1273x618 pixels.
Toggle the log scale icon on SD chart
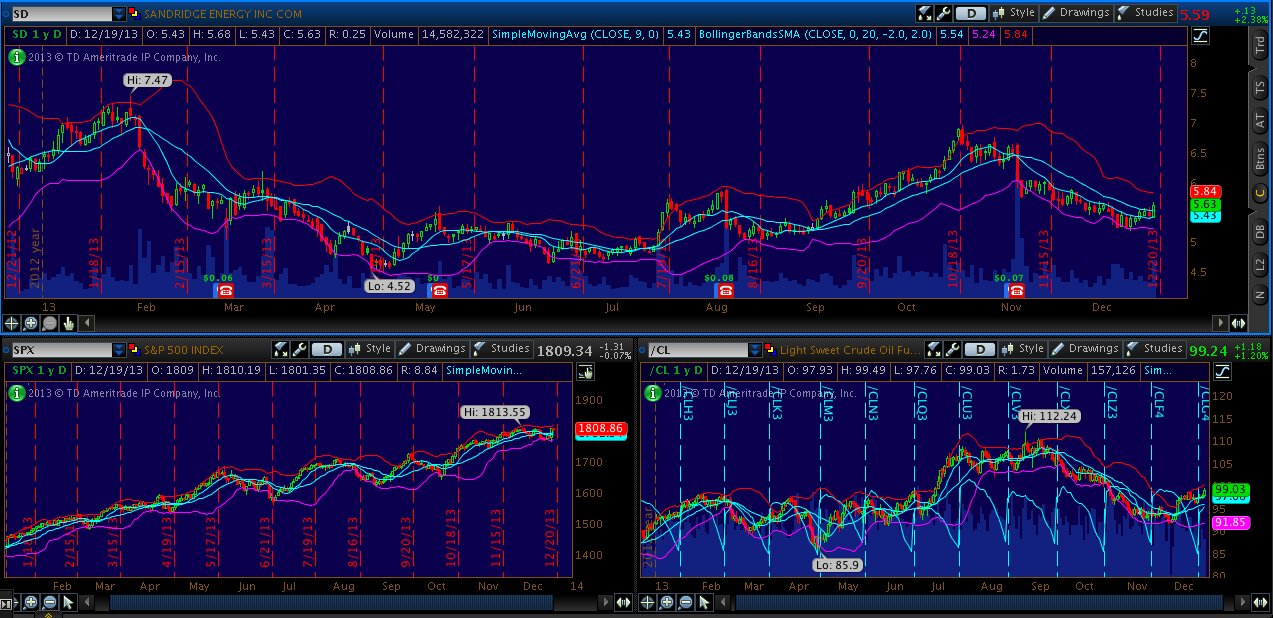pyautogui.click(x=1200, y=35)
